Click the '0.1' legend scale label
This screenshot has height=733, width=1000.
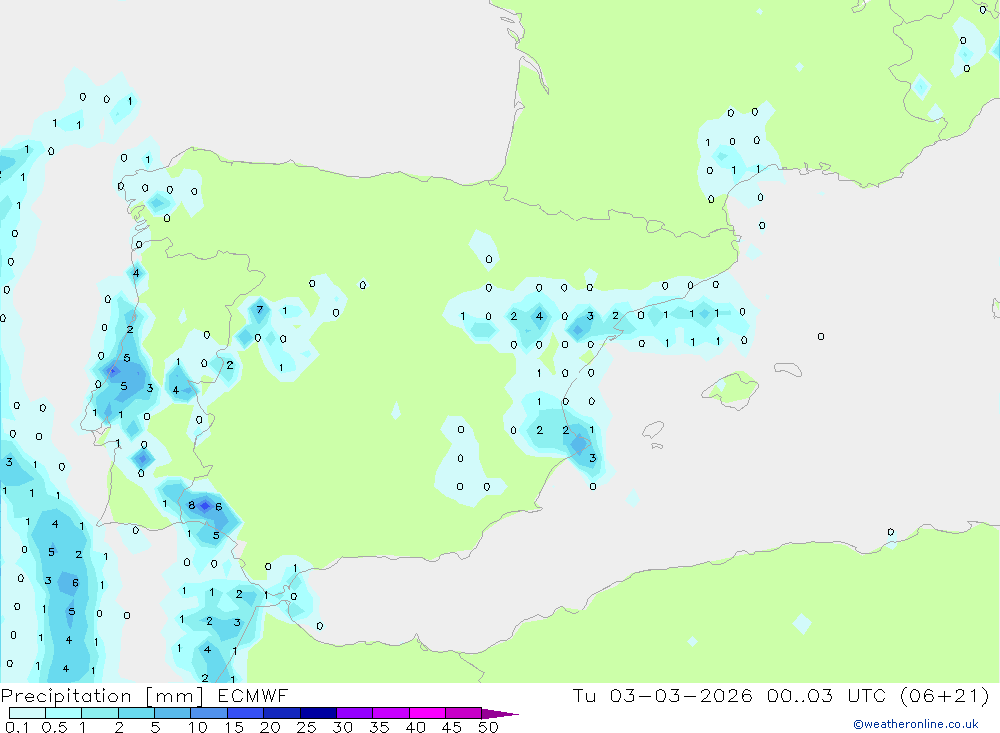point(17,727)
